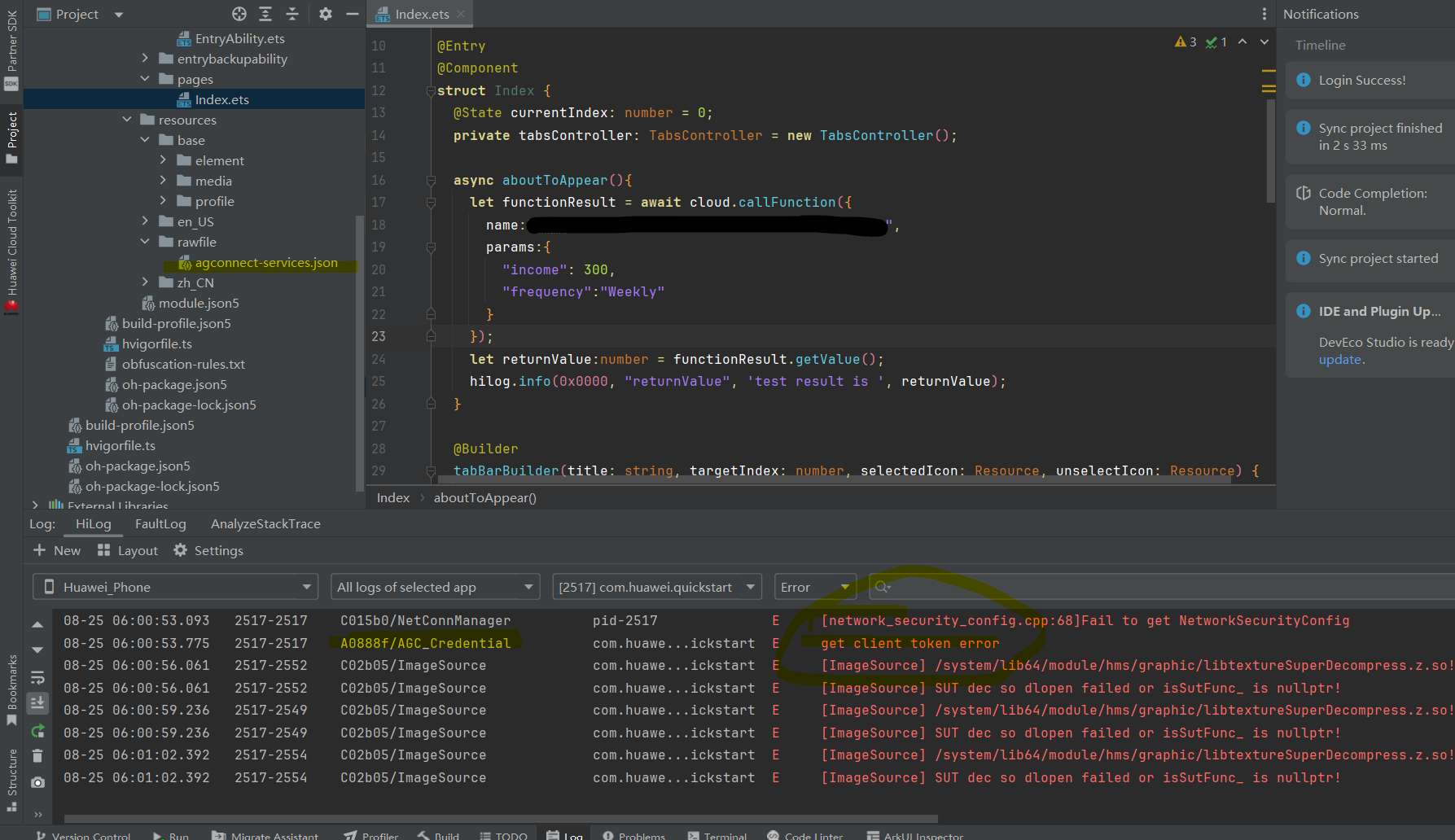The width and height of the screenshot is (1455, 840).
Task: Select opened file locator target icon
Action: pyautogui.click(x=239, y=14)
